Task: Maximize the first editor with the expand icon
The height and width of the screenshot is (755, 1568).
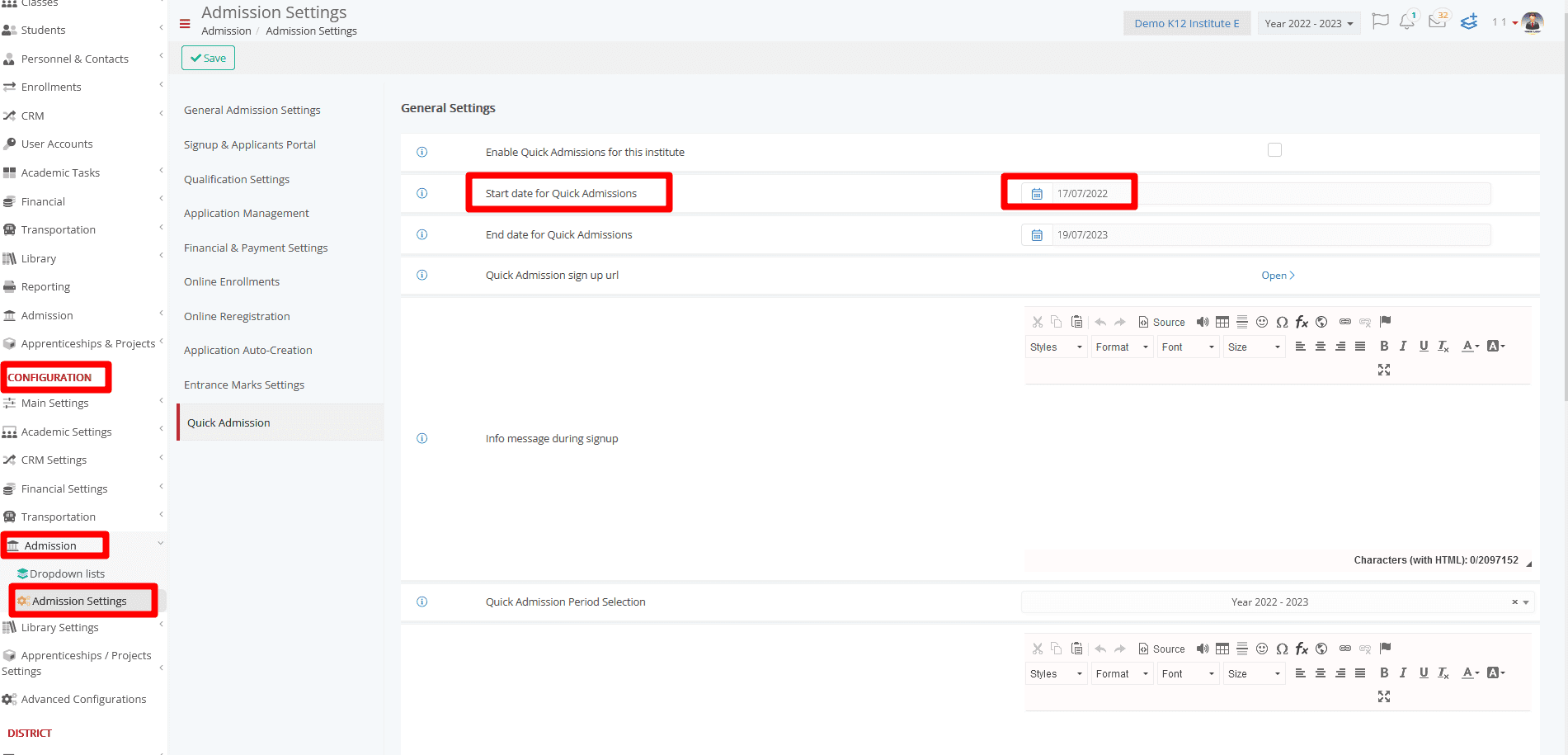Action: point(1384,370)
